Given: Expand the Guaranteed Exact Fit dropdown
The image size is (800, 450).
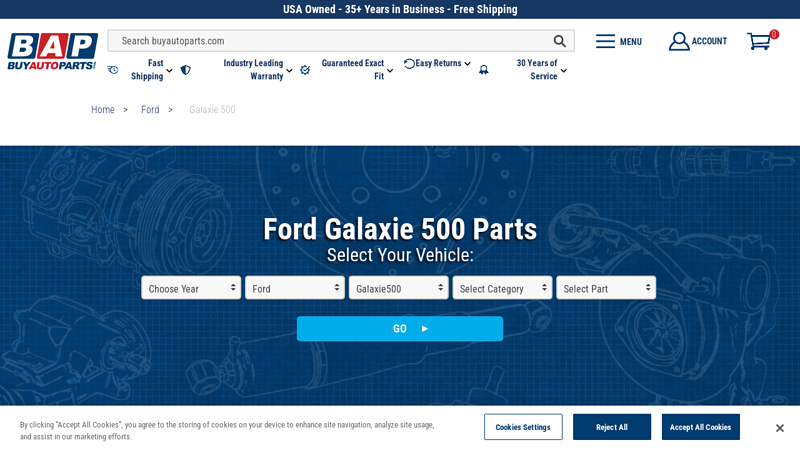Looking at the screenshot, I should (390, 70).
